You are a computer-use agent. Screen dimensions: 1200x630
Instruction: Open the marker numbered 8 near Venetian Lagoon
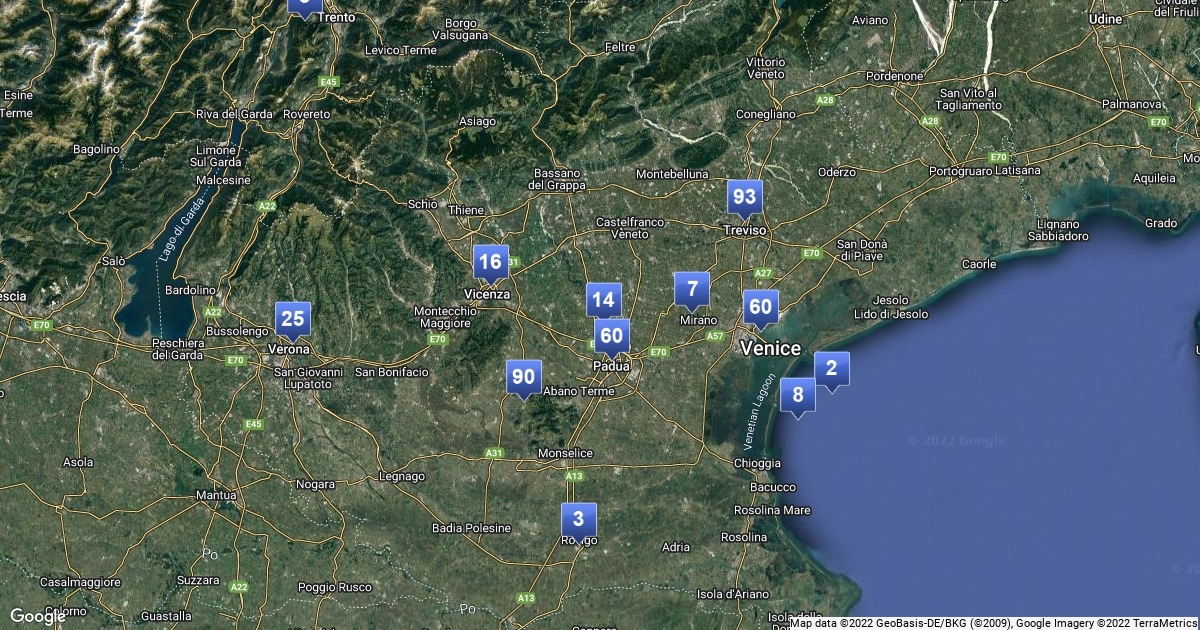[797, 395]
